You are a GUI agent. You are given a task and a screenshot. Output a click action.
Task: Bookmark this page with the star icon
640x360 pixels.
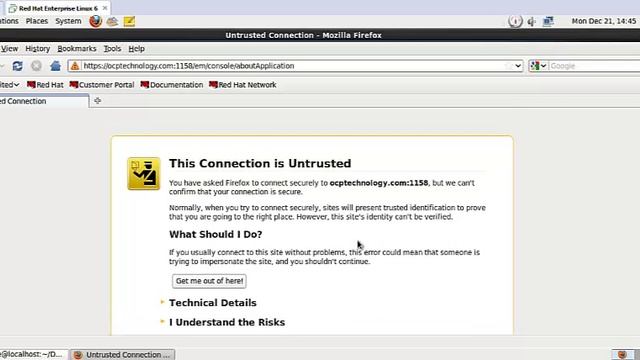[x=508, y=66]
